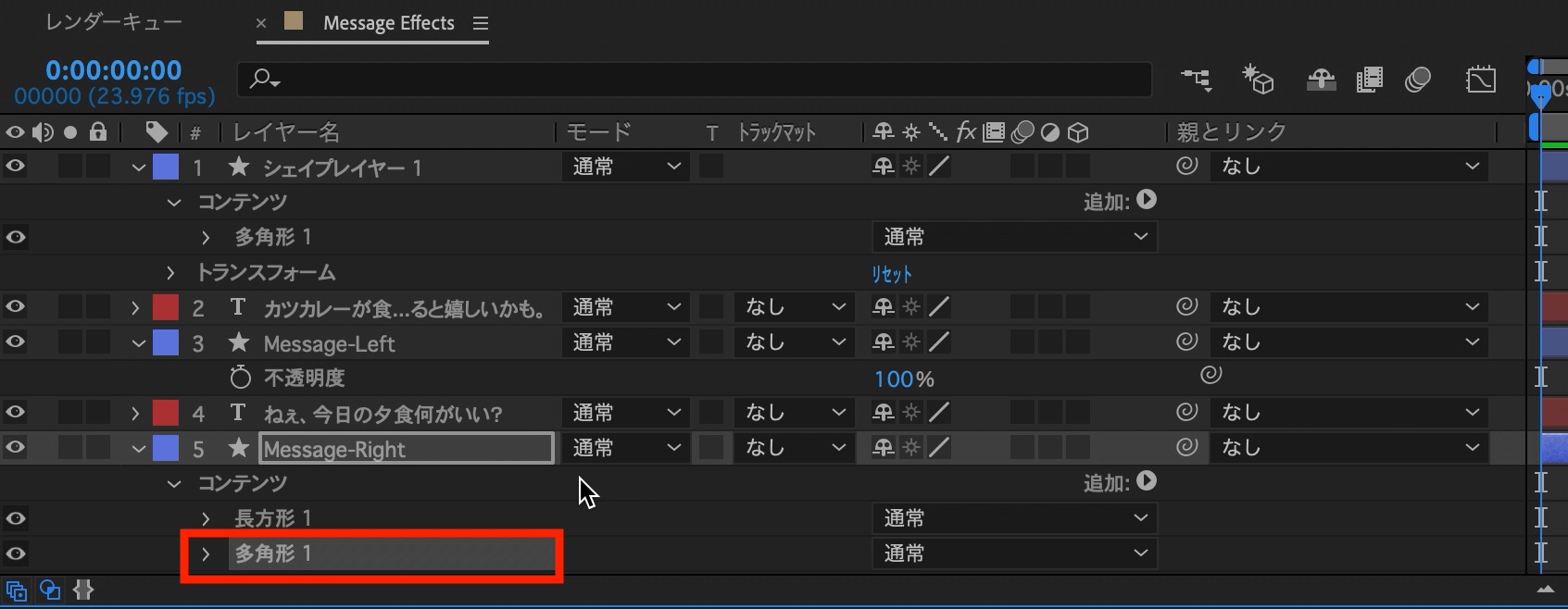The width and height of the screenshot is (1568, 609).
Task: Hide the カツカレー text layer
Action: [x=16, y=307]
